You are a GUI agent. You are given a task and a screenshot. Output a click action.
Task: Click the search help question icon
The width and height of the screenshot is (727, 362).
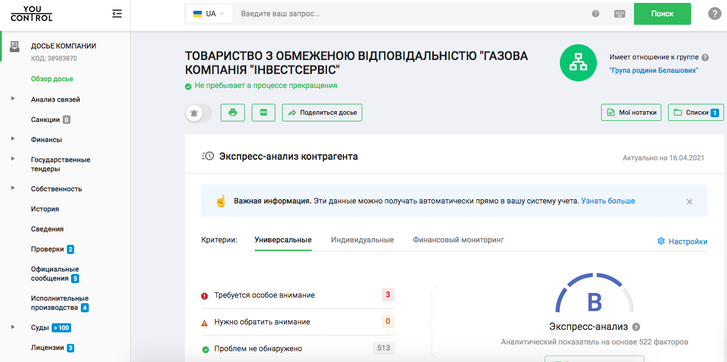click(596, 14)
